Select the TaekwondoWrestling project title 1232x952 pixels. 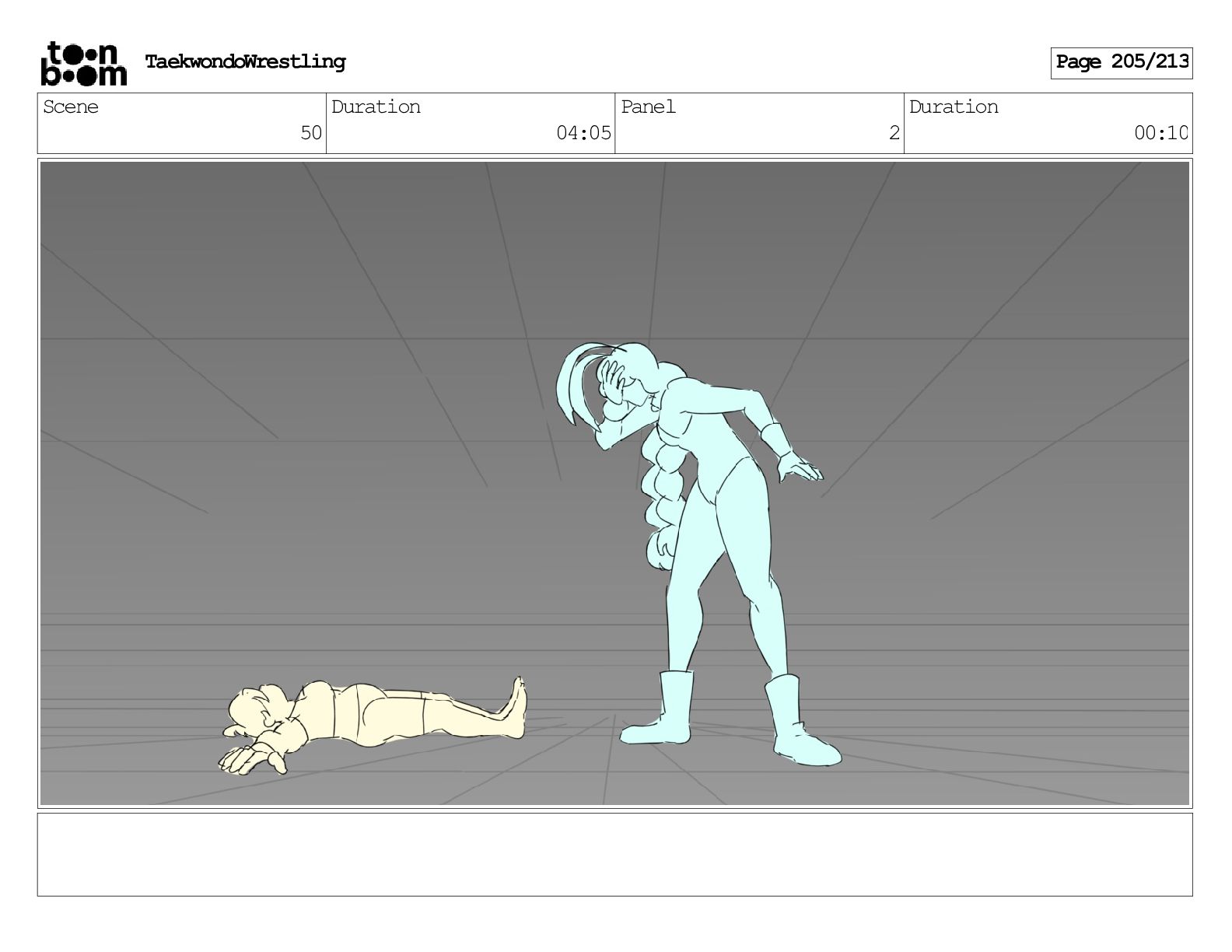tap(245, 62)
